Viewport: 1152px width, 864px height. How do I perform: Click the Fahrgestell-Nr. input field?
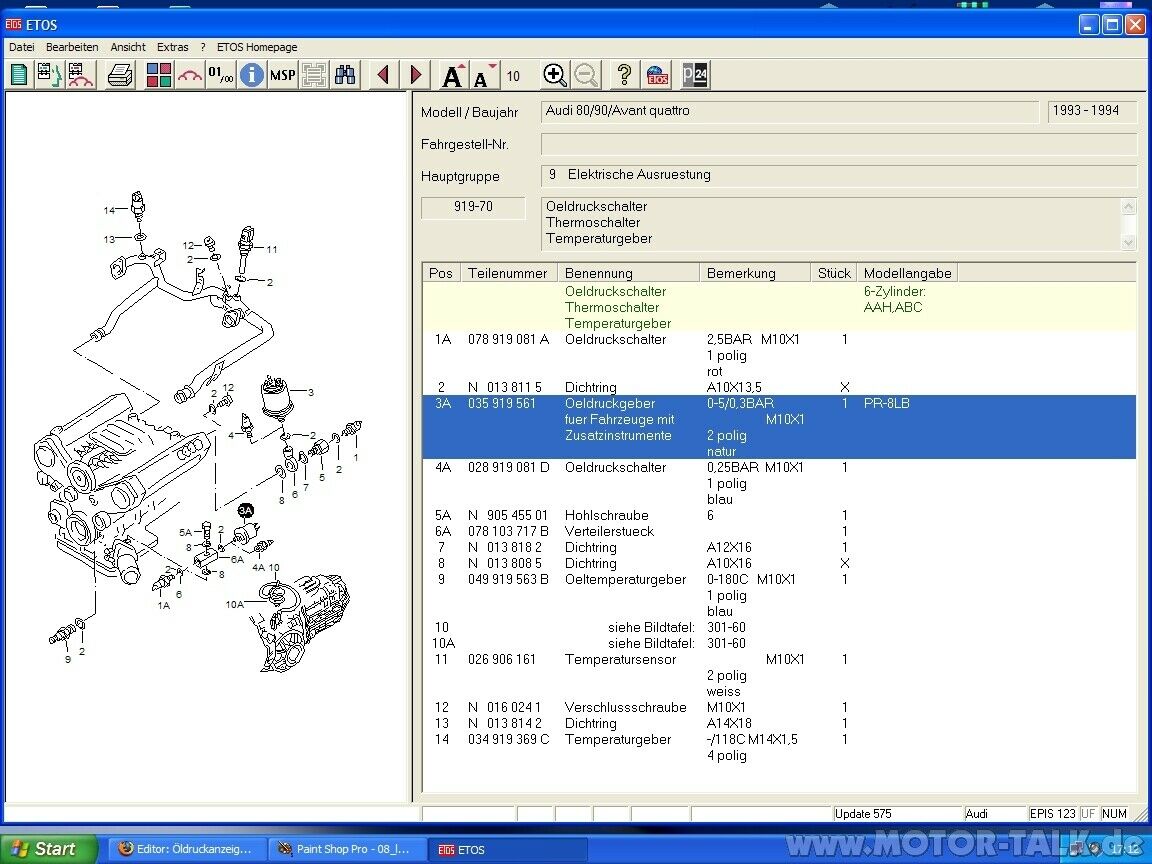(838, 144)
